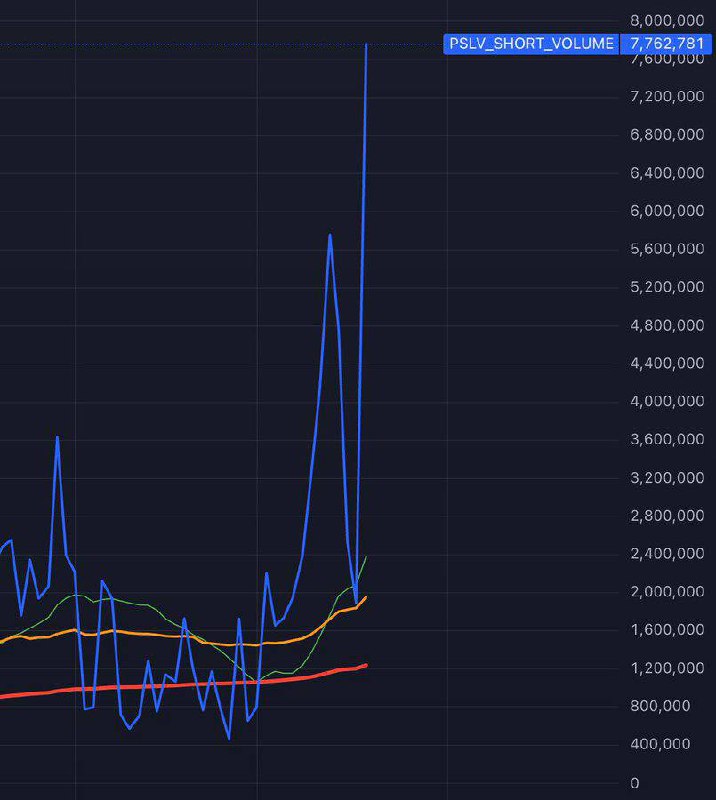Click the 1,600,000 axis label
This screenshot has width=716, height=800.
click(667, 630)
